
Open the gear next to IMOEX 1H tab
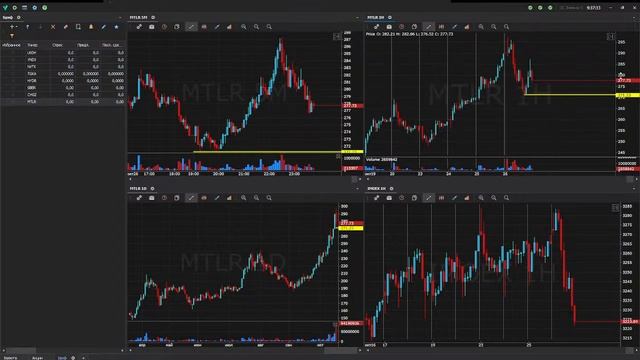point(391,189)
